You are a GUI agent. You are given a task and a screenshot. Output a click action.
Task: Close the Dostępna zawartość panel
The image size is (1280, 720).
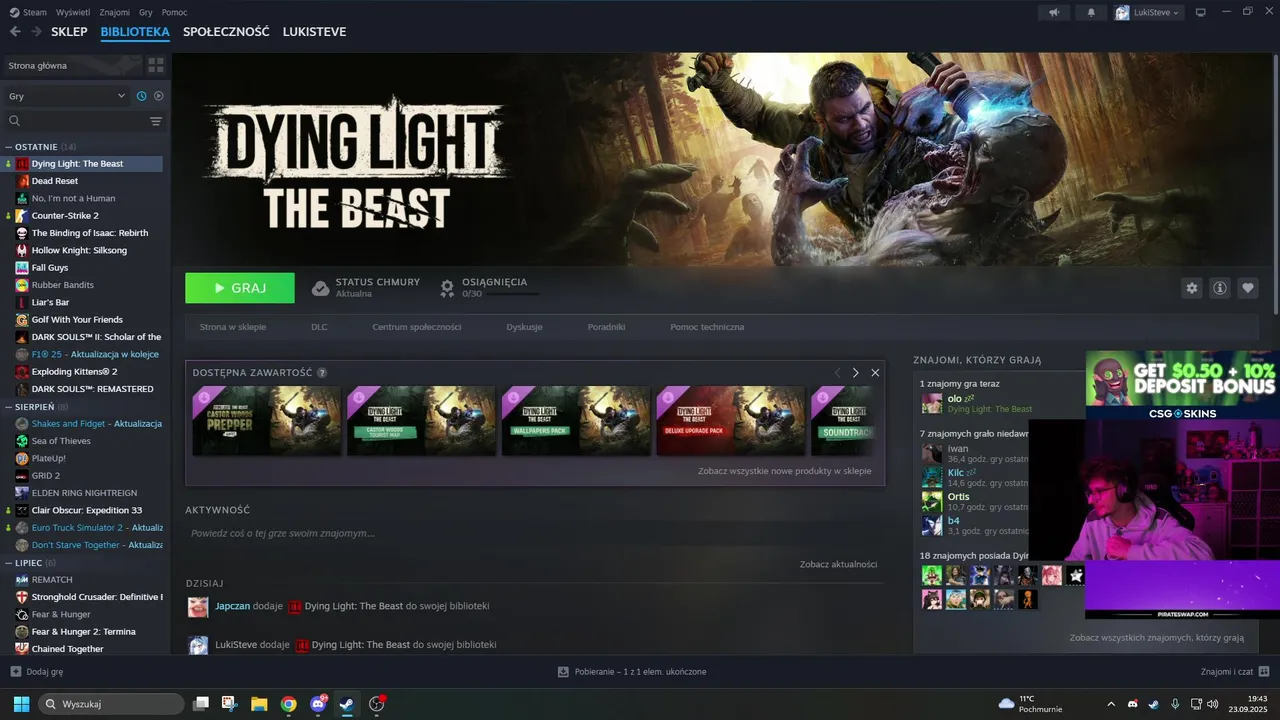tap(875, 372)
